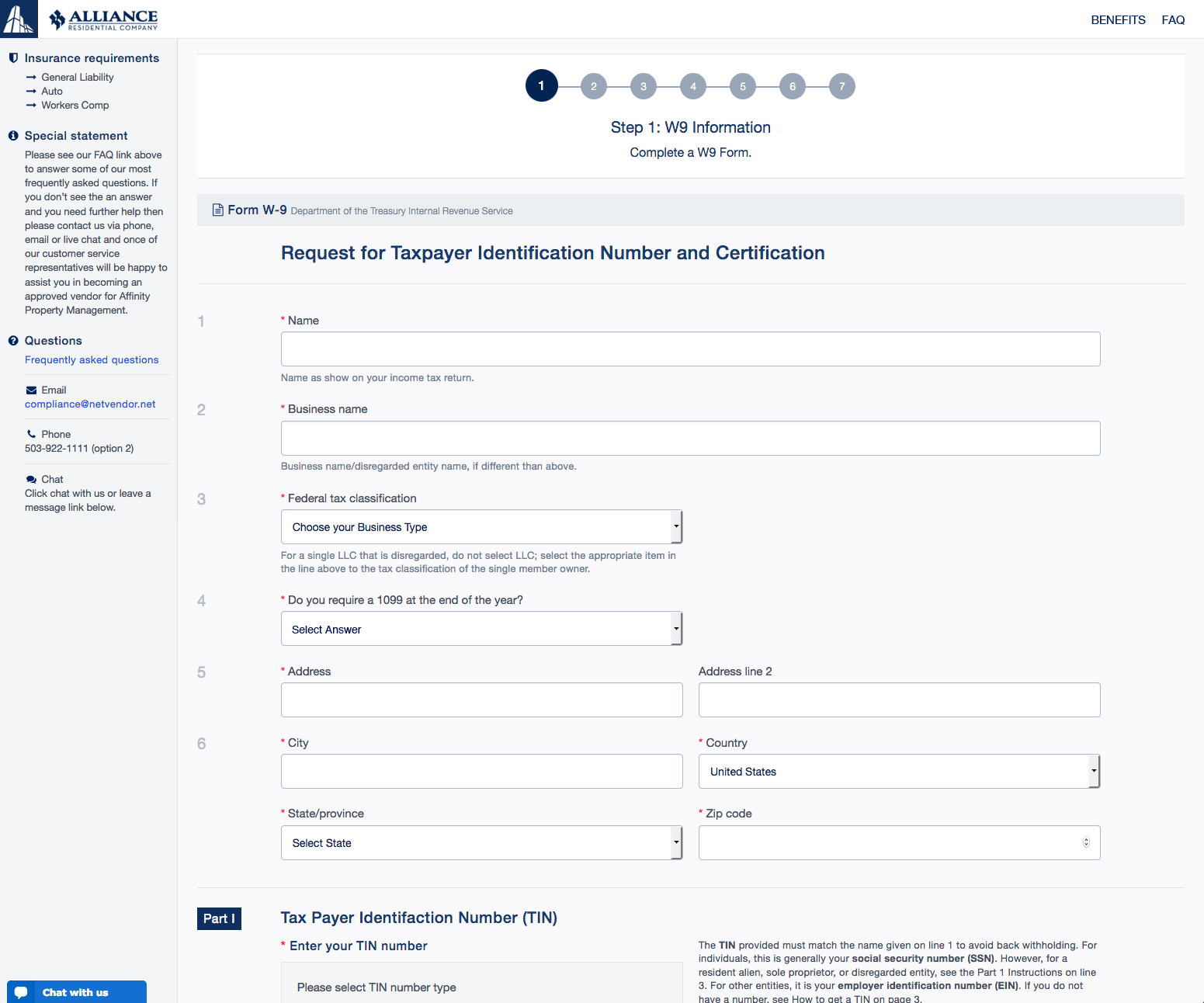
Task: Click the compliance@netvendor.net email link
Action: click(90, 404)
